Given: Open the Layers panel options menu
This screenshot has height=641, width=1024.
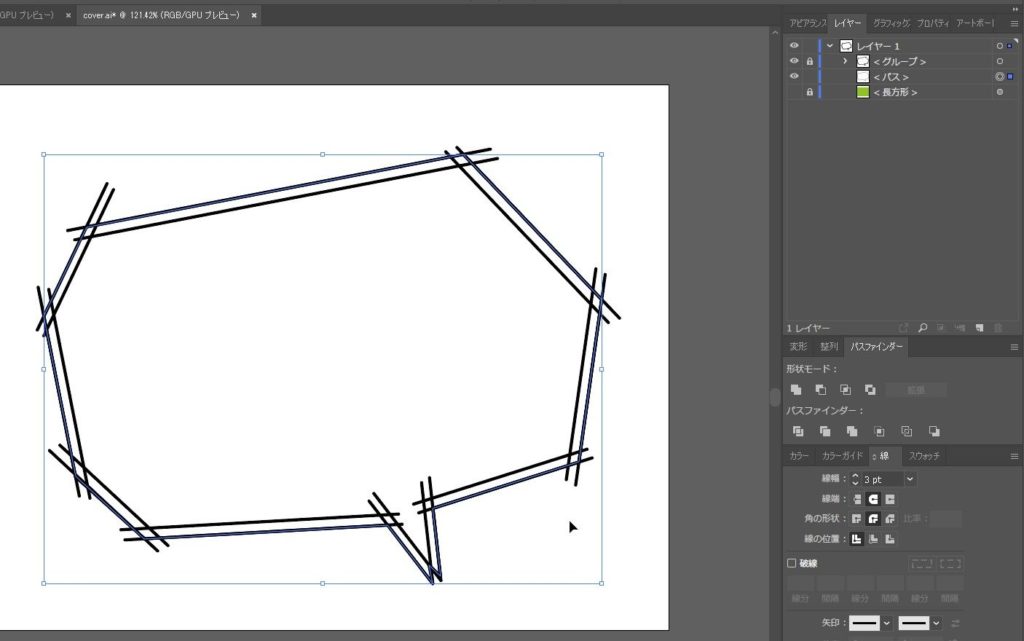Looking at the screenshot, I should (1013, 23).
